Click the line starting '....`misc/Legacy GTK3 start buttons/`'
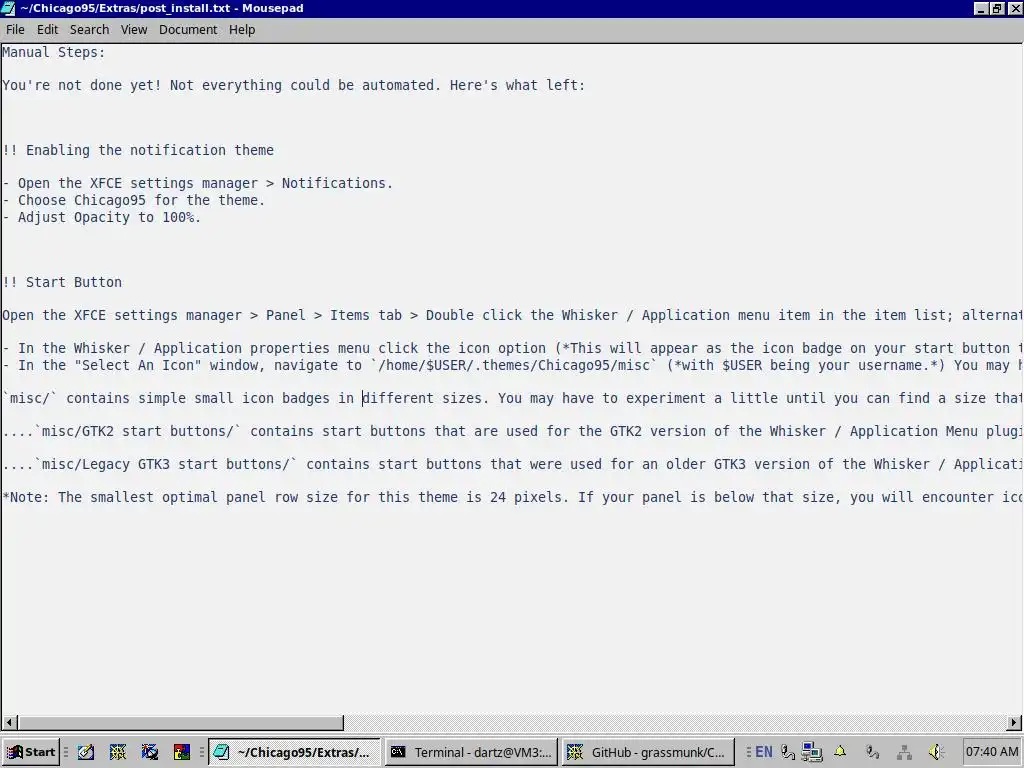The height and width of the screenshot is (768, 1024). pyautogui.click(x=512, y=464)
